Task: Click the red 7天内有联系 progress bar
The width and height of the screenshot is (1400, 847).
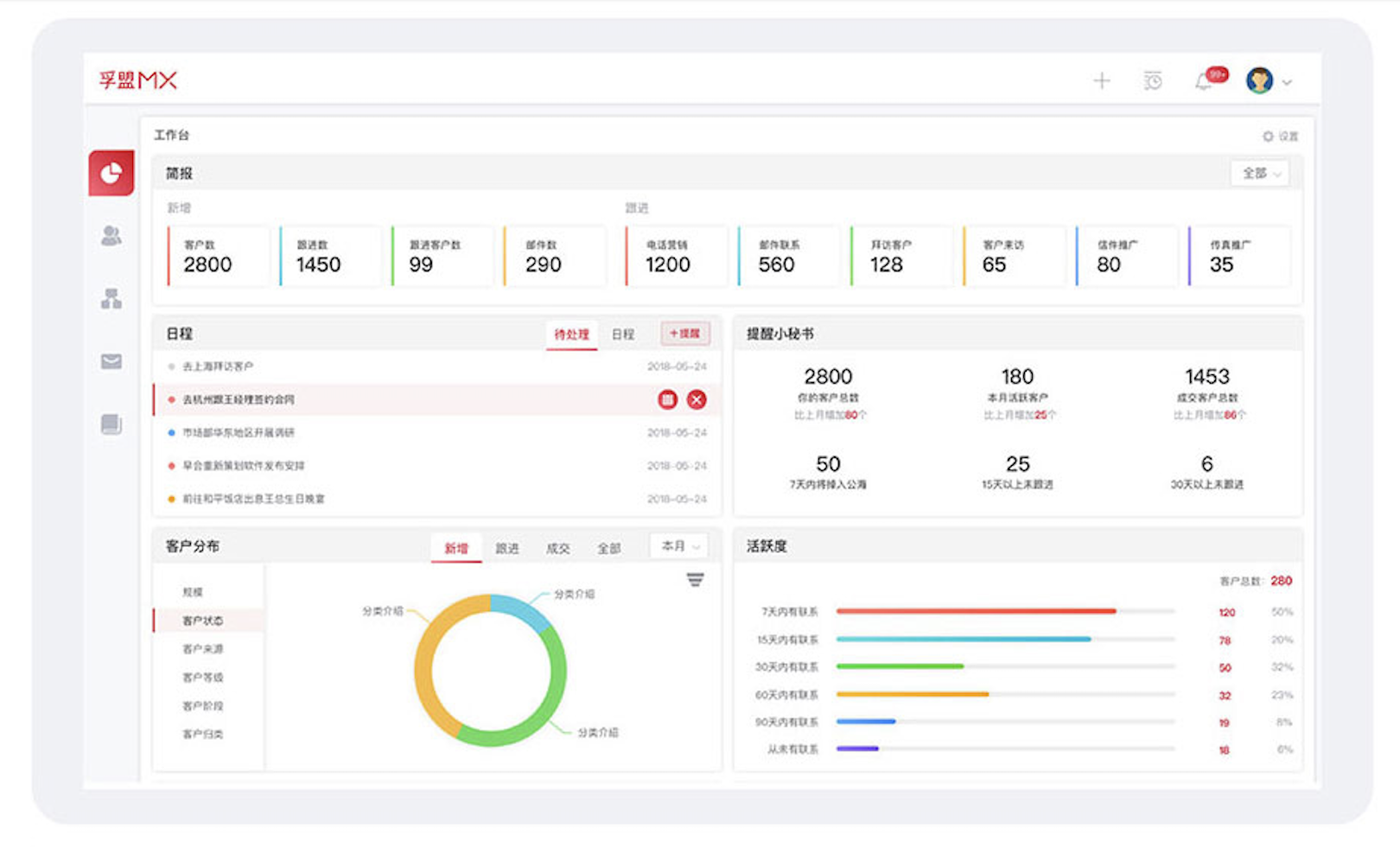Action: (x=976, y=612)
